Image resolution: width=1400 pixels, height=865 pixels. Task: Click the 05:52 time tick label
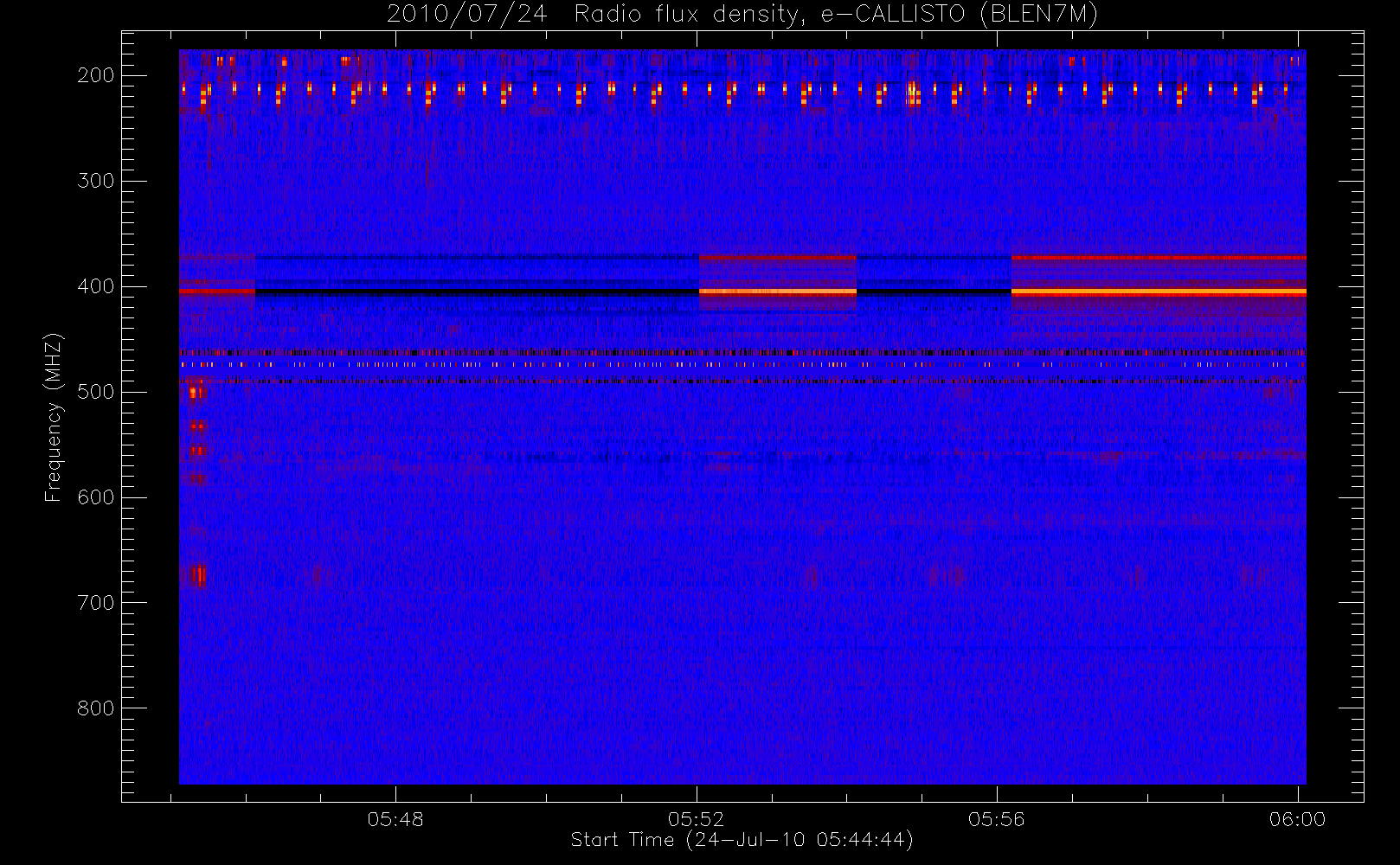pos(696,819)
